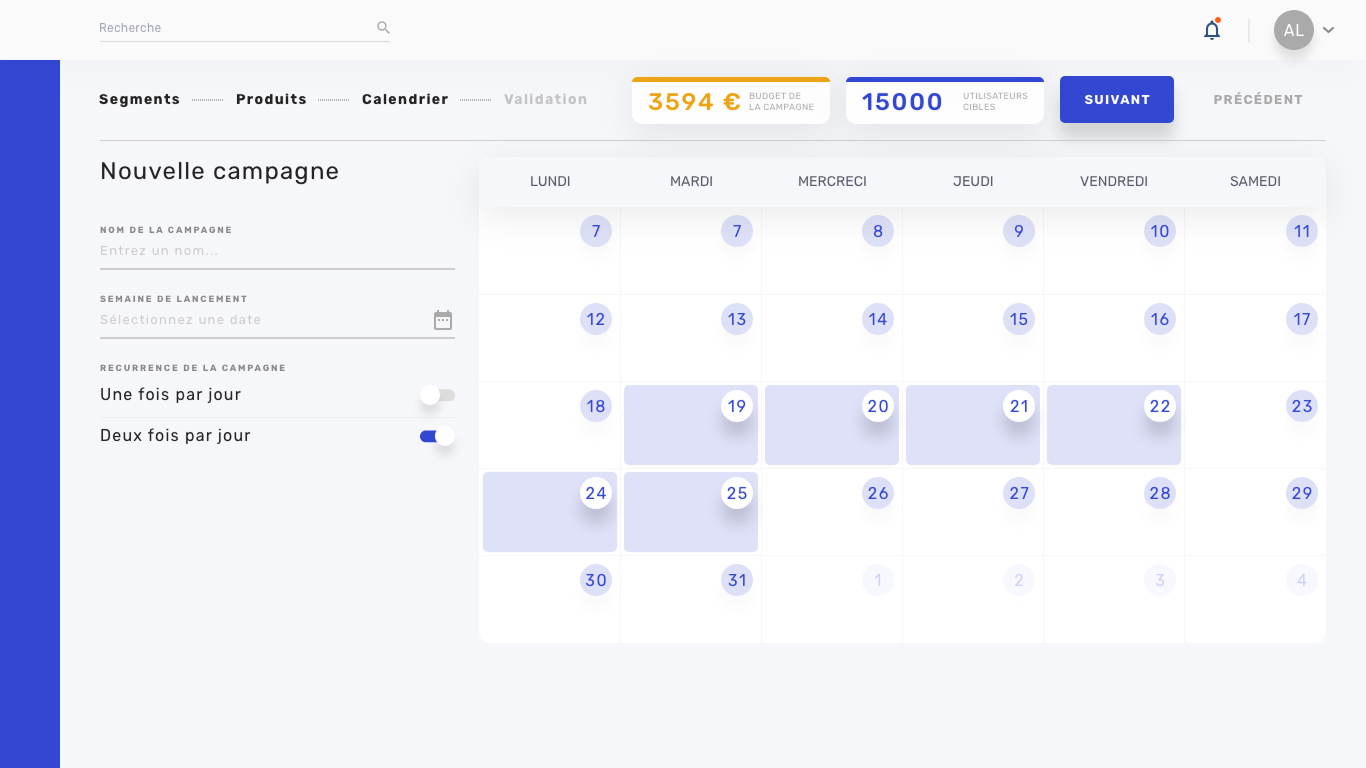Focus the Sélectionnez une date field

click(x=265, y=320)
